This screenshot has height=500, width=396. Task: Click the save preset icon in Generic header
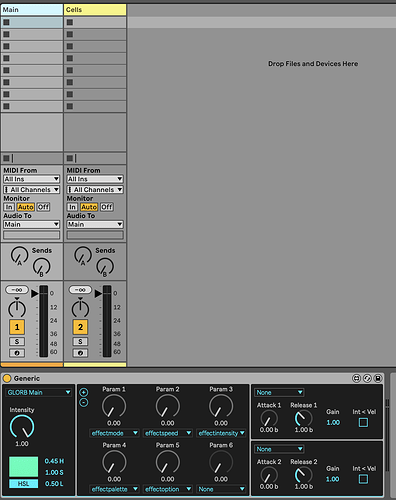[x=378, y=378]
